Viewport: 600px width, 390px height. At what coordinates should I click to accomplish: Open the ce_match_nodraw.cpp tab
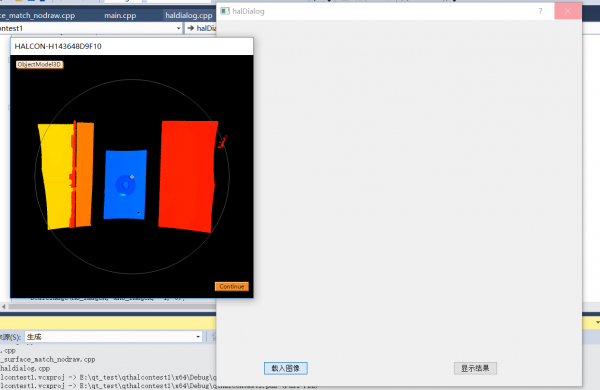[38, 15]
